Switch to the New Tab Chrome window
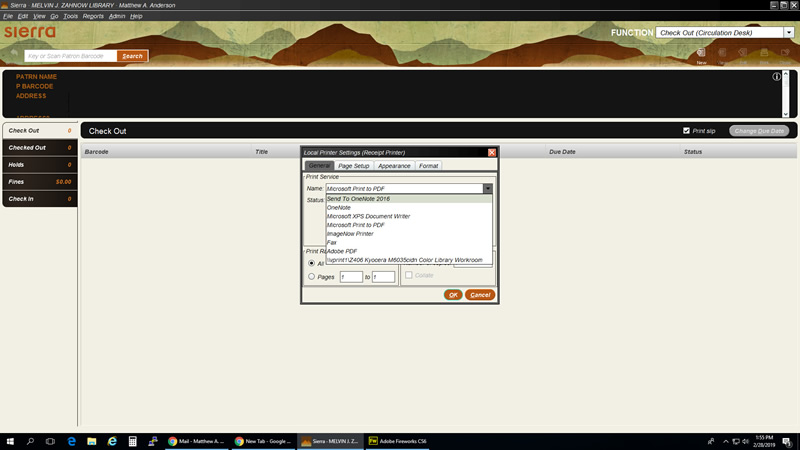 tap(263, 441)
